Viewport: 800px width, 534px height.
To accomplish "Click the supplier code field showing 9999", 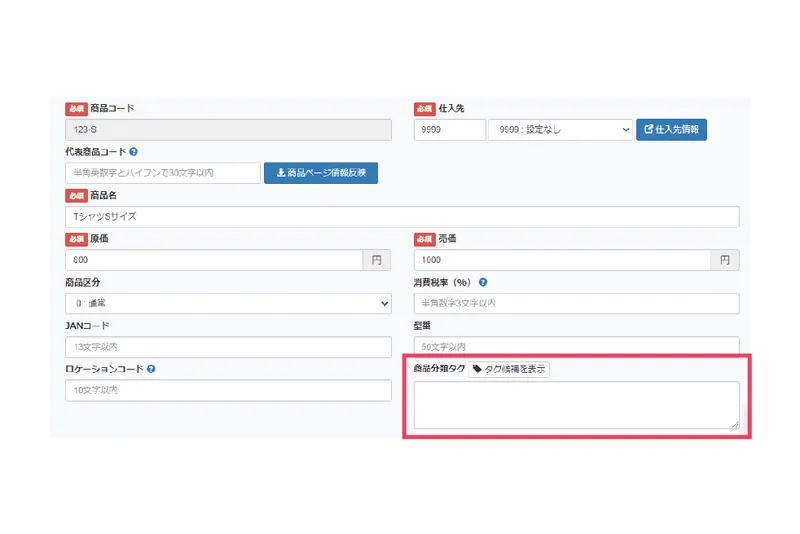I will pyautogui.click(x=449, y=130).
